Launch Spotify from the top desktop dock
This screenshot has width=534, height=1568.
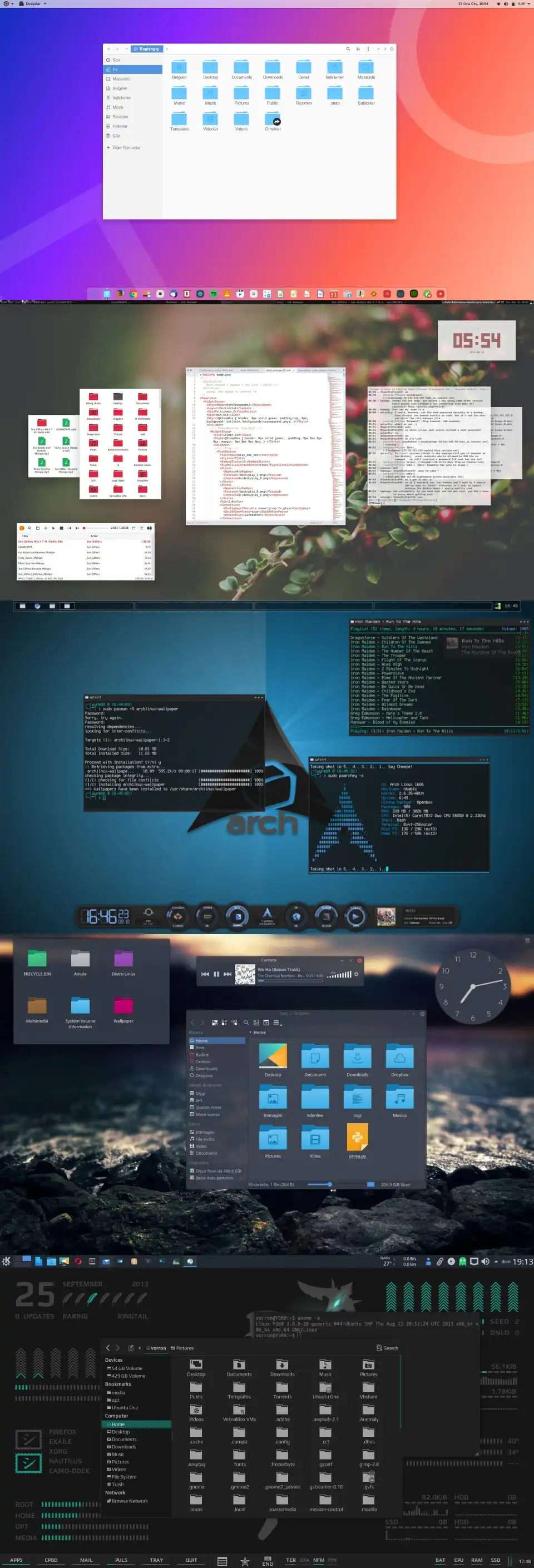pyautogui.click(x=213, y=294)
